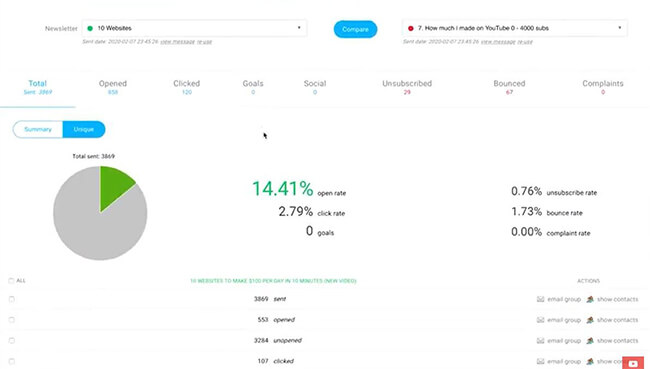The image size is (650, 369).
Task: Click the Compare button
Action: 355,29
